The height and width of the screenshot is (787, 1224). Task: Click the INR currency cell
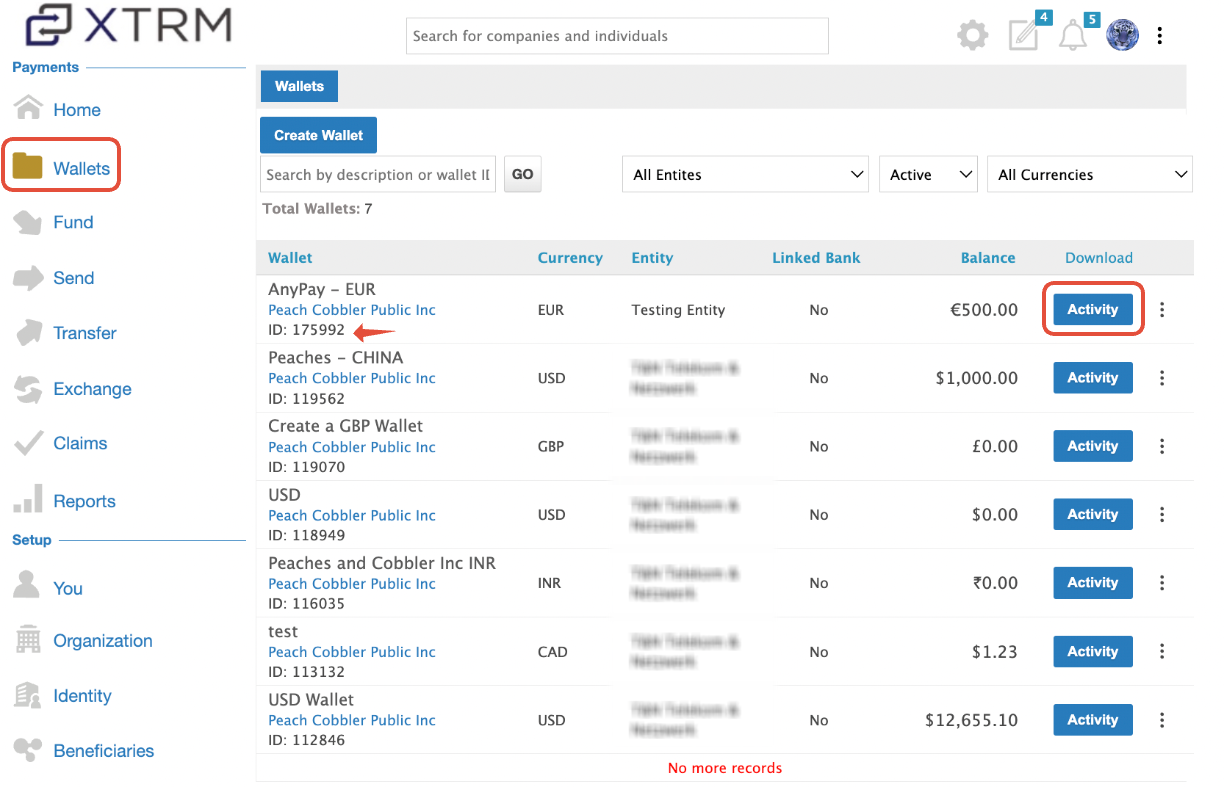550,583
